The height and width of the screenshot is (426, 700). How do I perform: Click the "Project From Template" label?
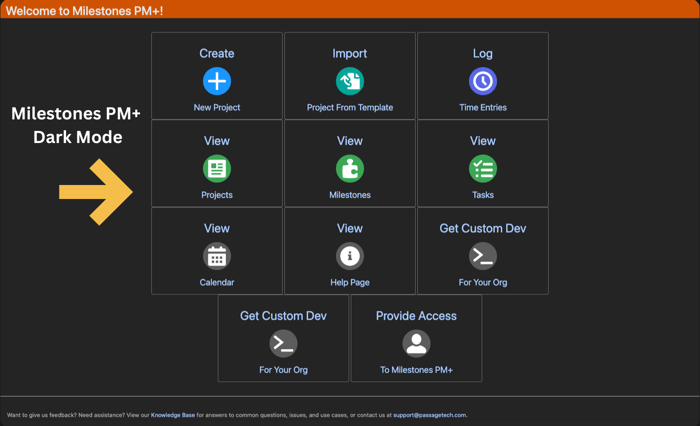350,108
